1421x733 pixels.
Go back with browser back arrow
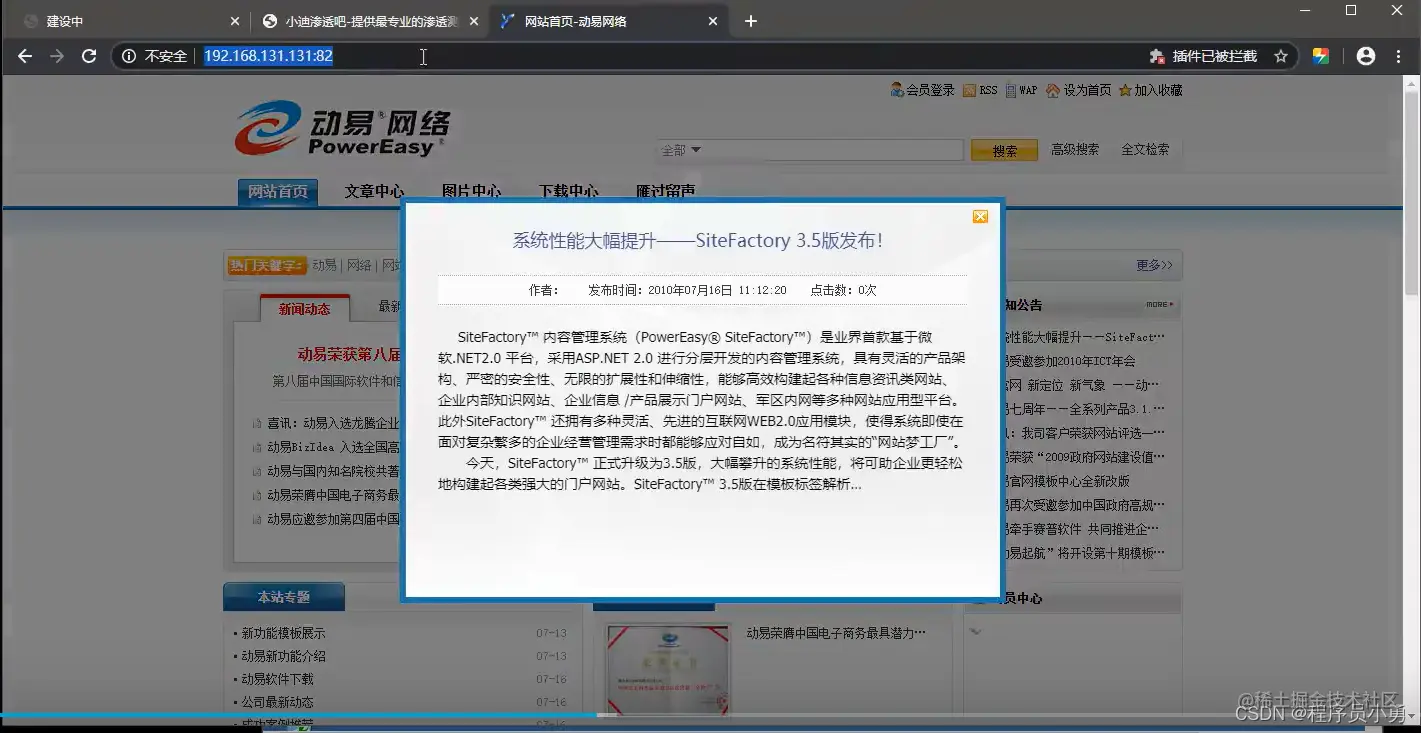tap(25, 57)
